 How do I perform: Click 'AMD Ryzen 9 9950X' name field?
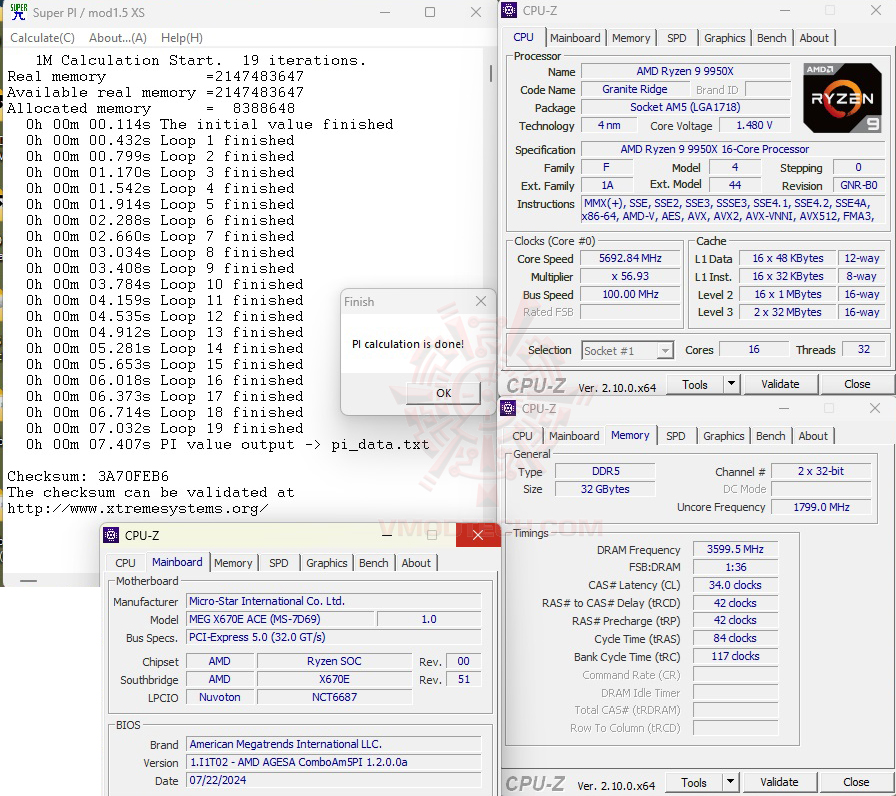click(x=685, y=71)
